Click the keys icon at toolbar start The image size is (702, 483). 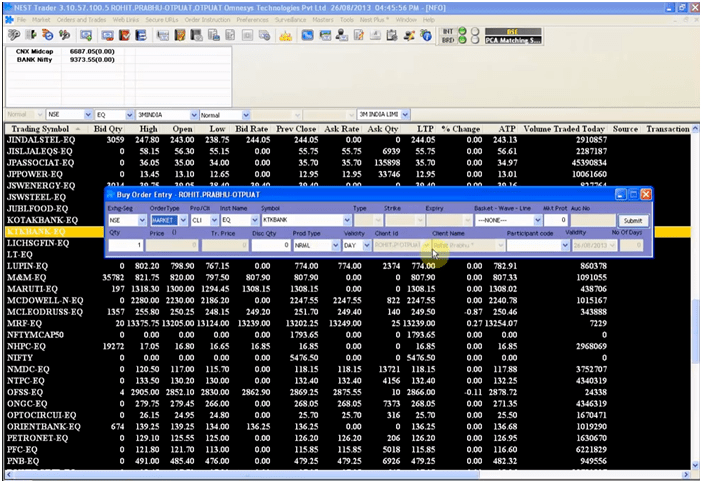(14, 35)
